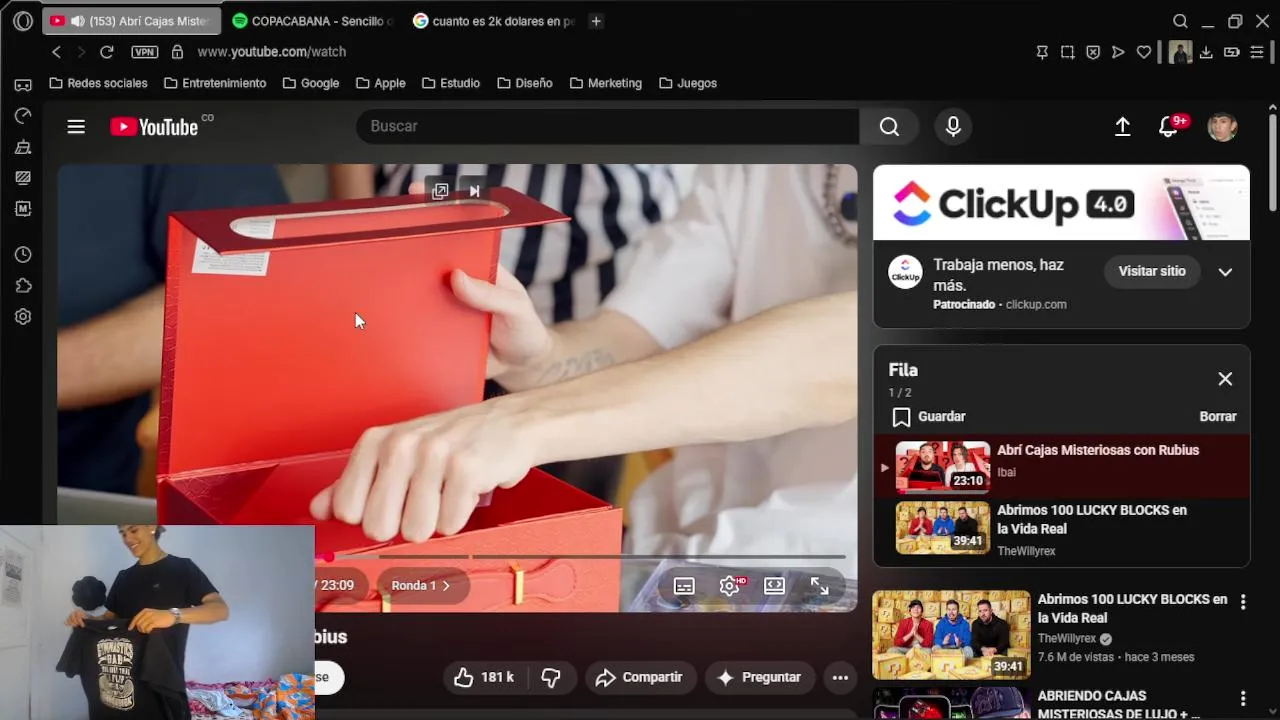This screenshot has height=720, width=1280.
Task: Mute the YouTube tab via speaker icon
Action: [x=77, y=21]
